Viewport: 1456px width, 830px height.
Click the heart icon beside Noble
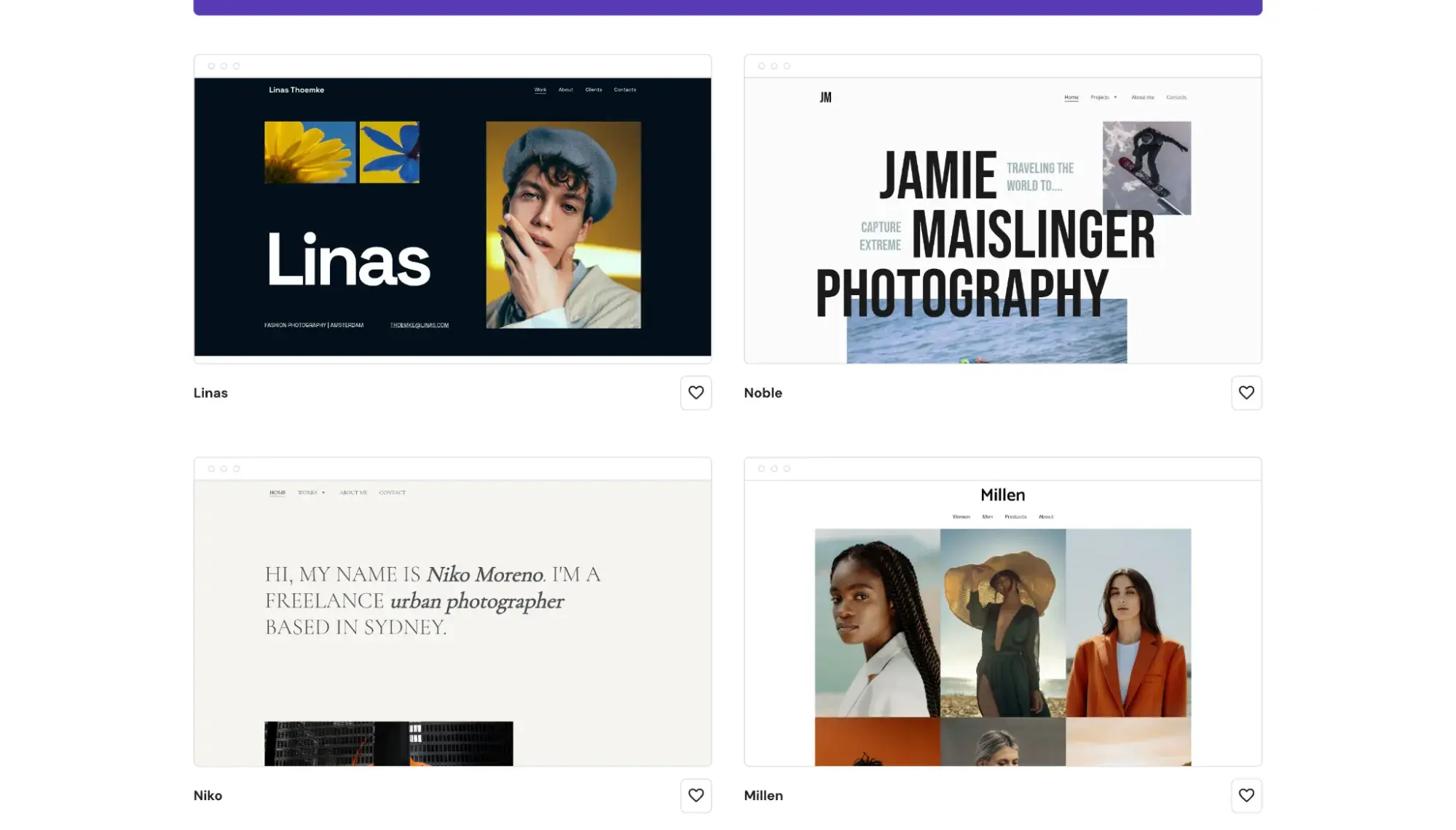[1246, 393]
